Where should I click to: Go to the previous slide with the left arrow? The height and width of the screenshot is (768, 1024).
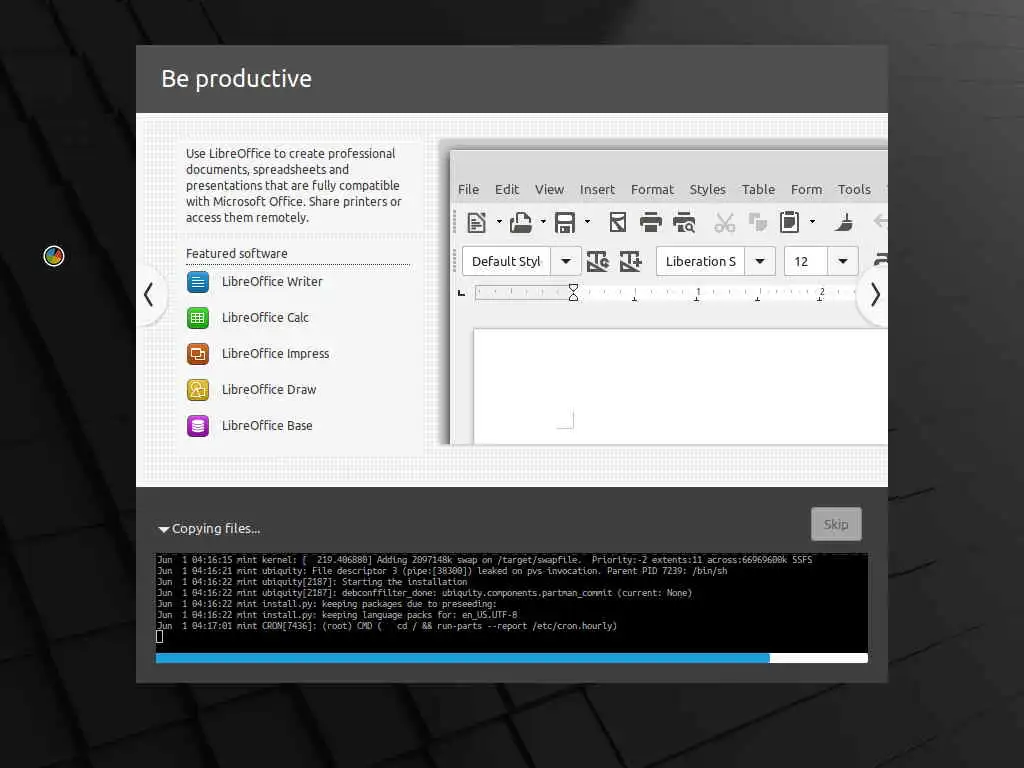[149, 295]
